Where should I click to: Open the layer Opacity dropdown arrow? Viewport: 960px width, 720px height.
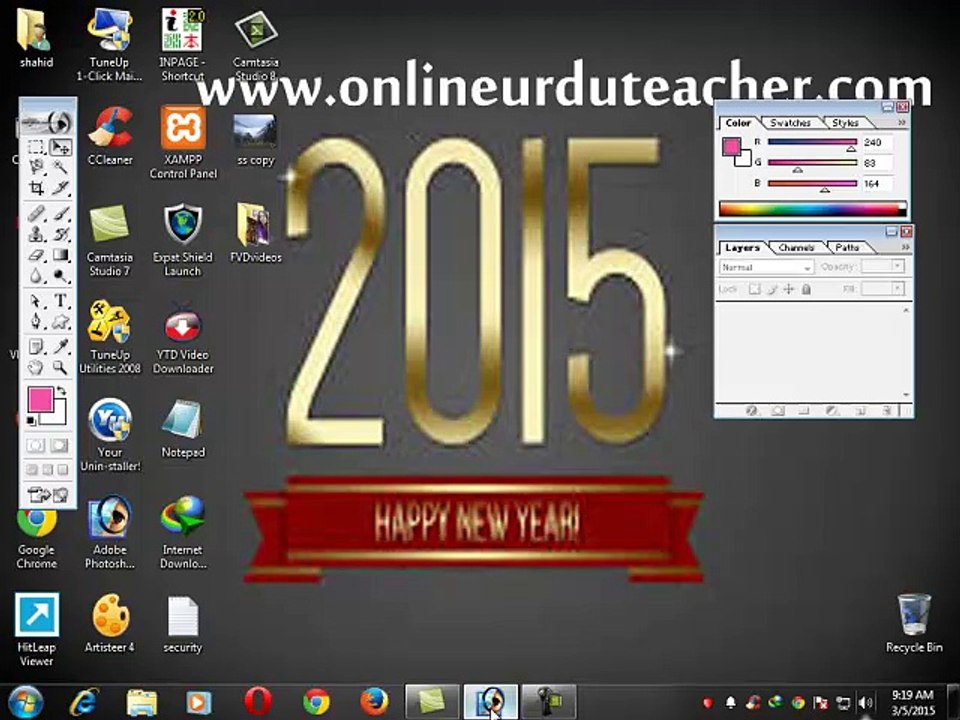tap(897, 266)
